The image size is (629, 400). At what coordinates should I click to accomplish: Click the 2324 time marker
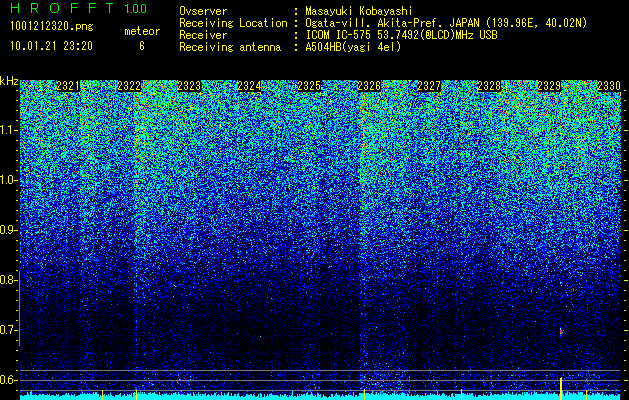pos(249,86)
